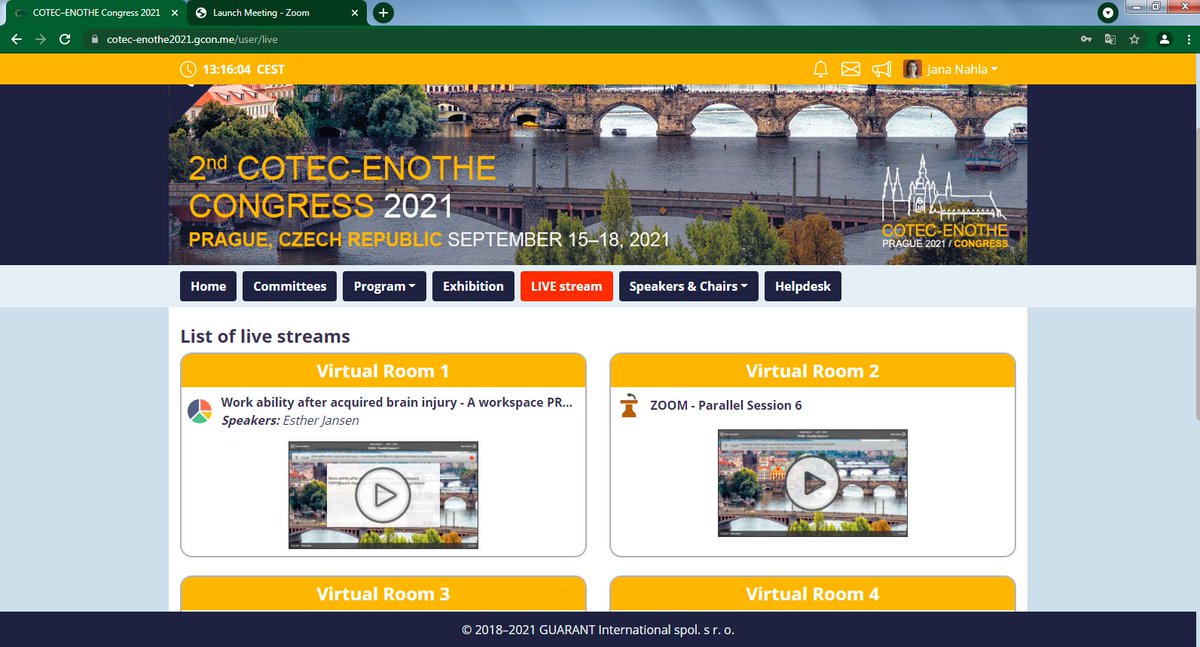Play the Virtual Room 1 stream
The image size is (1200, 647).
coord(383,494)
